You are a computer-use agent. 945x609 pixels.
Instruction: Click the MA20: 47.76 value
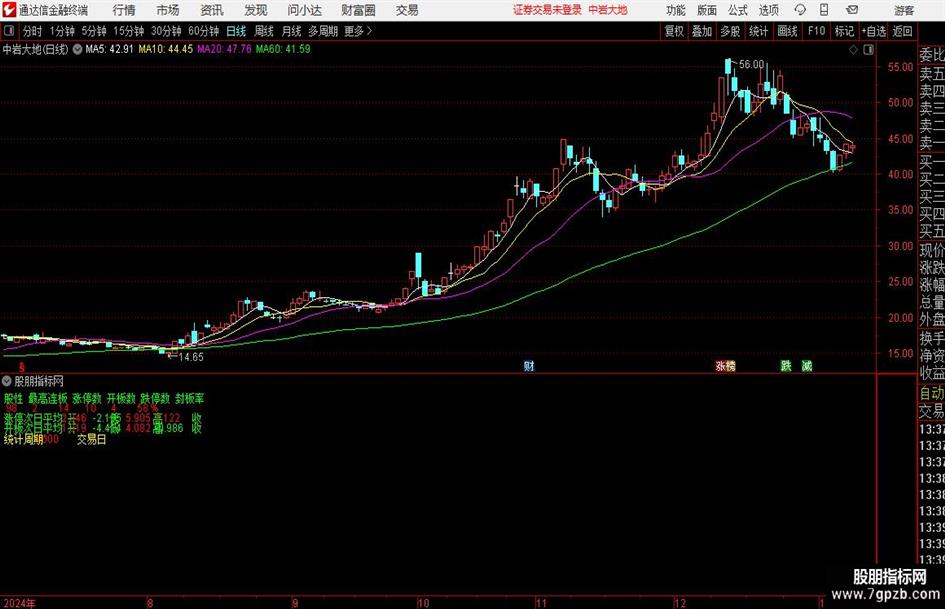(224, 49)
